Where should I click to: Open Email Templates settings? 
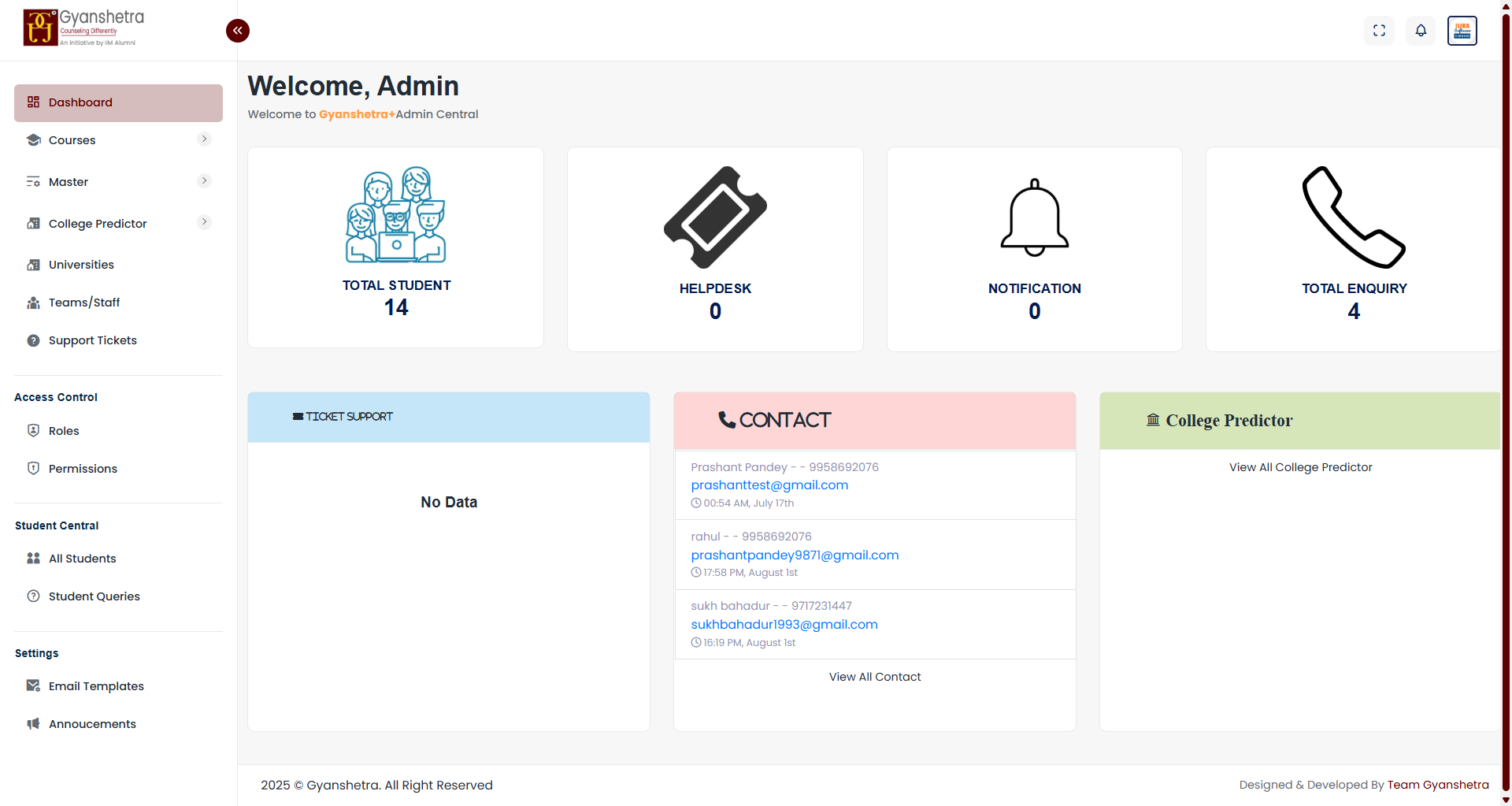click(x=118, y=686)
